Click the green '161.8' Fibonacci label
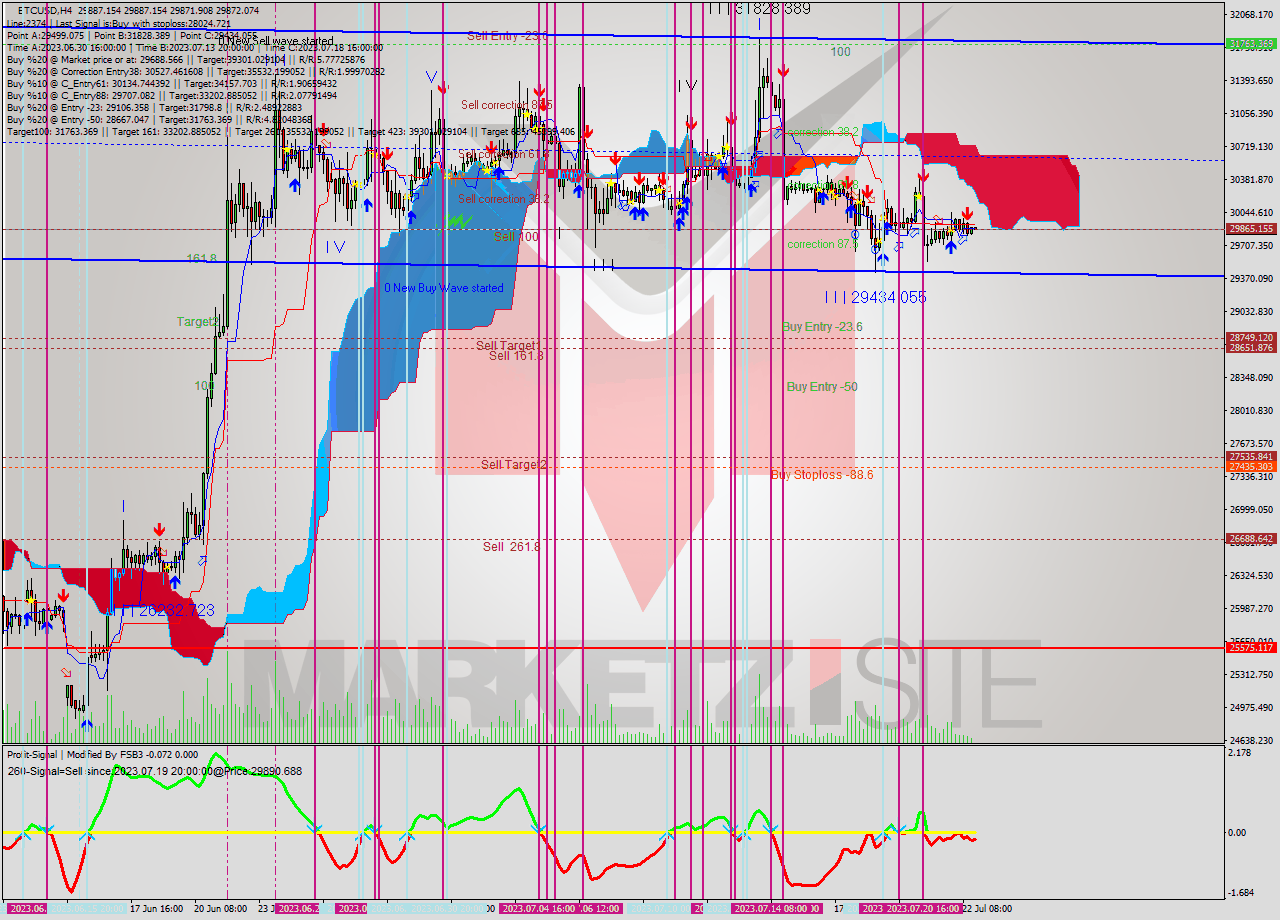This screenshot has height=920, width=1280. [x=202, y=258]
